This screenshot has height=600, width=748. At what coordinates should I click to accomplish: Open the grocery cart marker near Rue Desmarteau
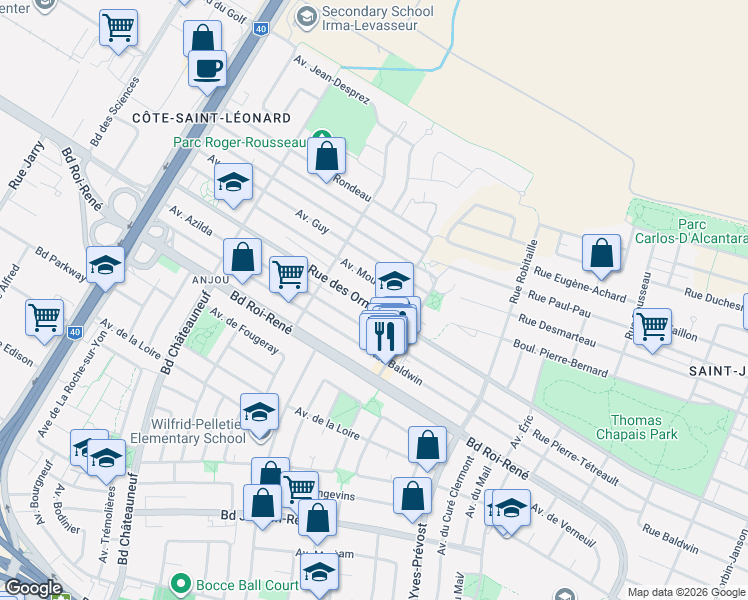pyautogui.click(x=652, y=330)
